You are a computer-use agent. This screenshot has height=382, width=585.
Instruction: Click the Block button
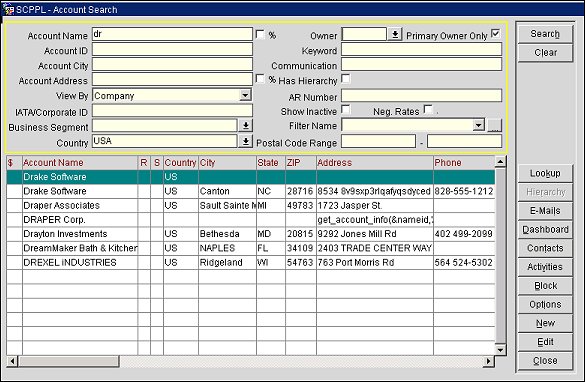coord(545,286)
